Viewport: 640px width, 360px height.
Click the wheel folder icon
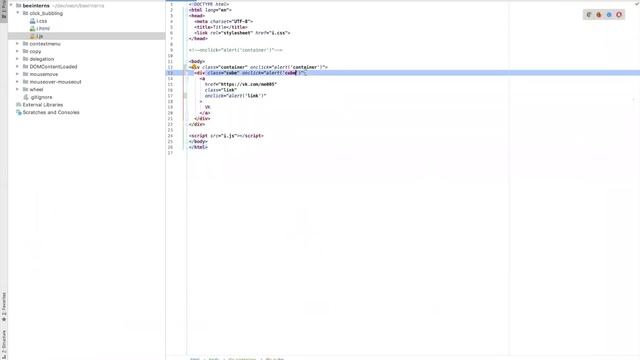25,89
